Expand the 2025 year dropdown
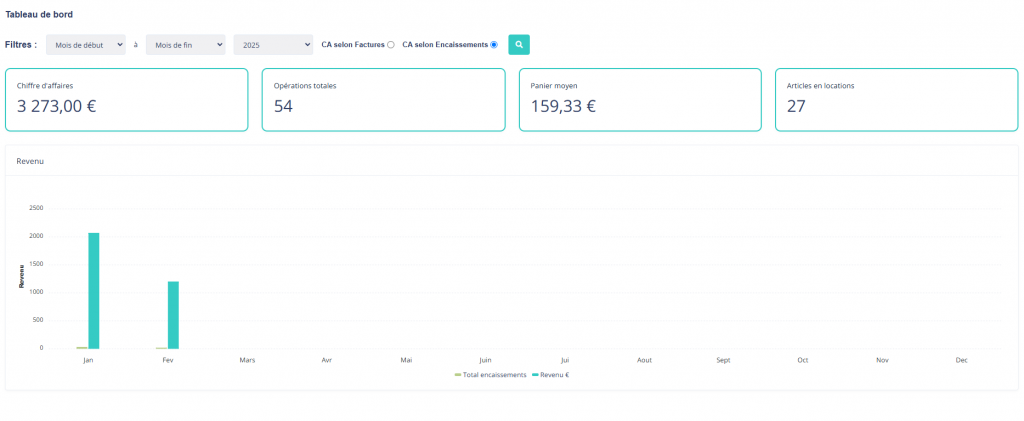The height and width of the screenshot is (421, 1024). coord(273,45)
